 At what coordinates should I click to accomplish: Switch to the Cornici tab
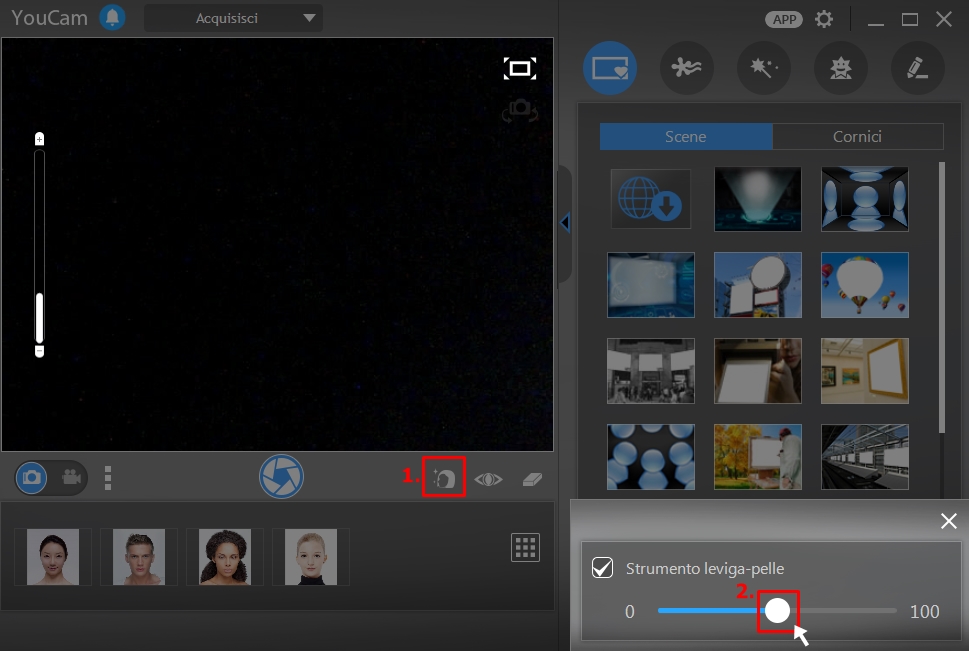pos(858,137)
